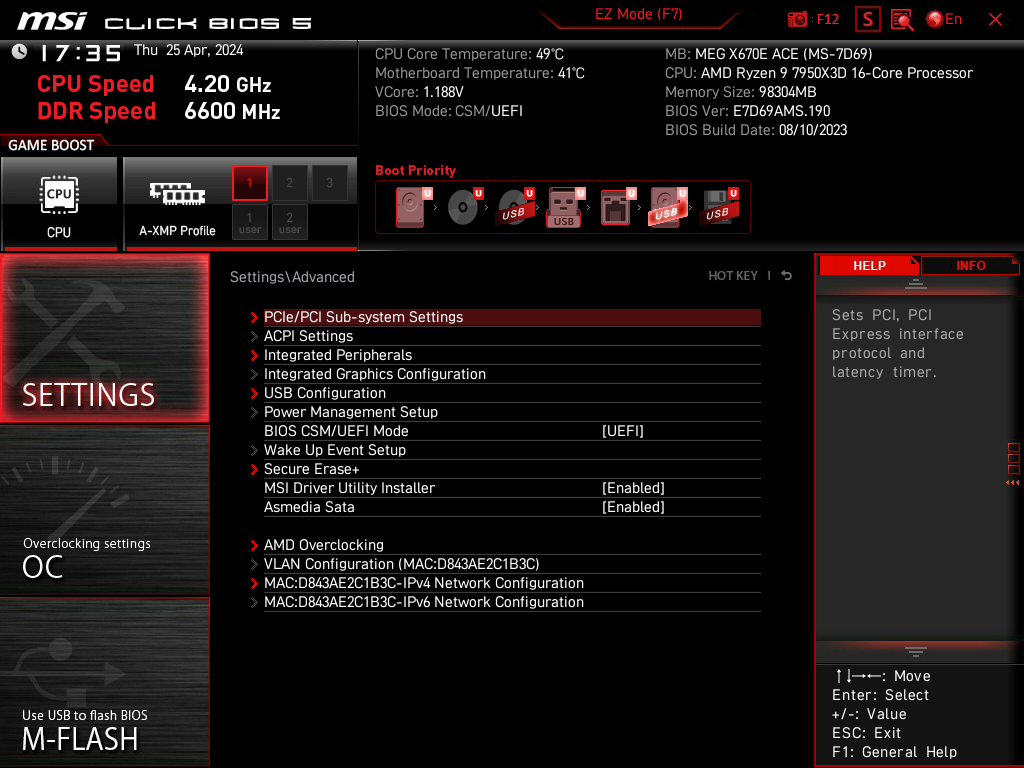Switch to EZ Mode (F7)
Screen dimensions: 1024x768
639,14
